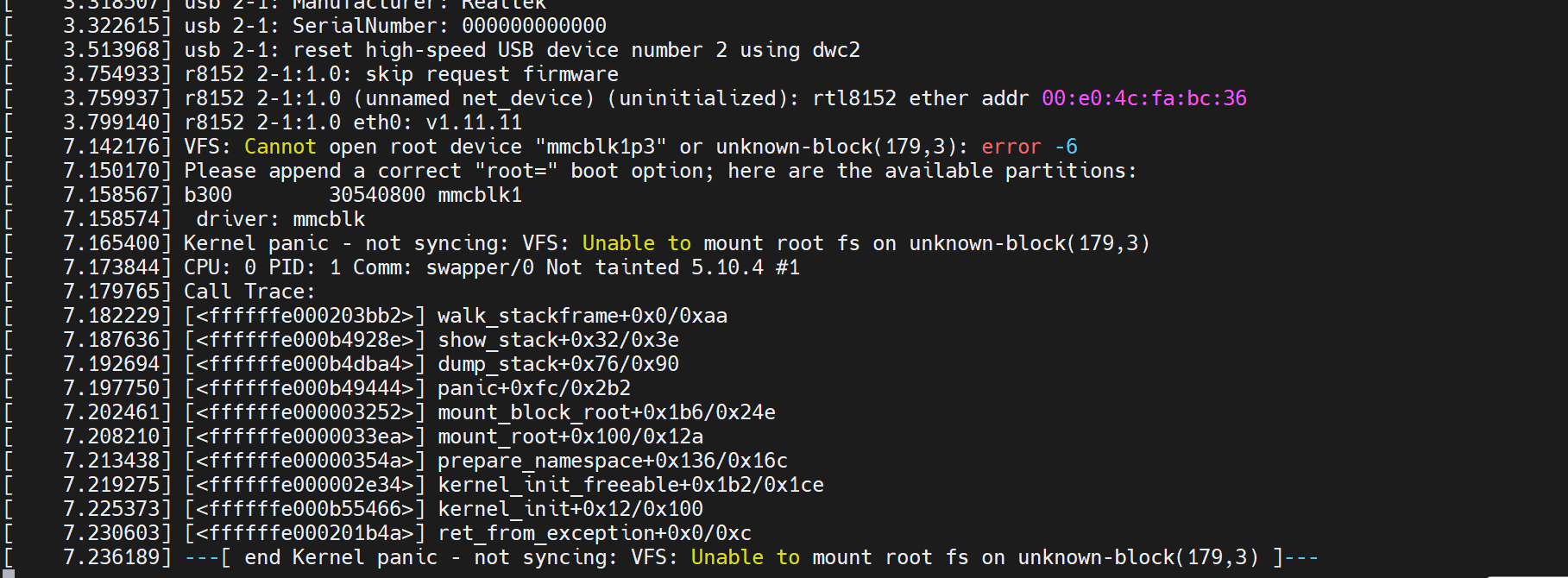Click the "Call Trace:" text
The image size is (1568, 578).
tap(250, 292)
